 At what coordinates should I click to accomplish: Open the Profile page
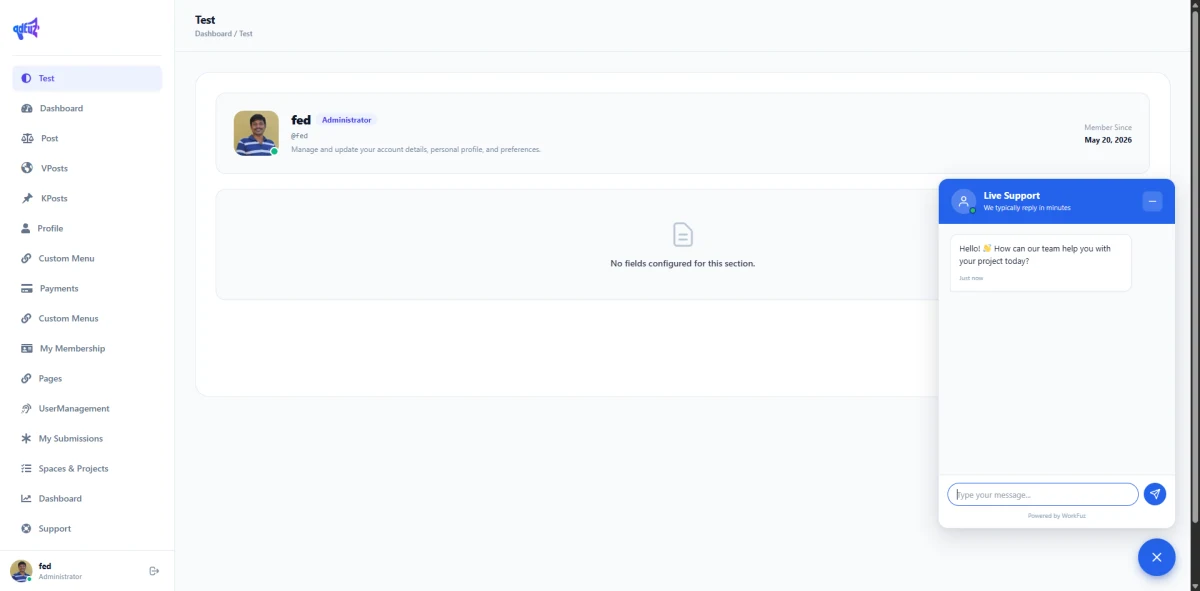(87, 228)
